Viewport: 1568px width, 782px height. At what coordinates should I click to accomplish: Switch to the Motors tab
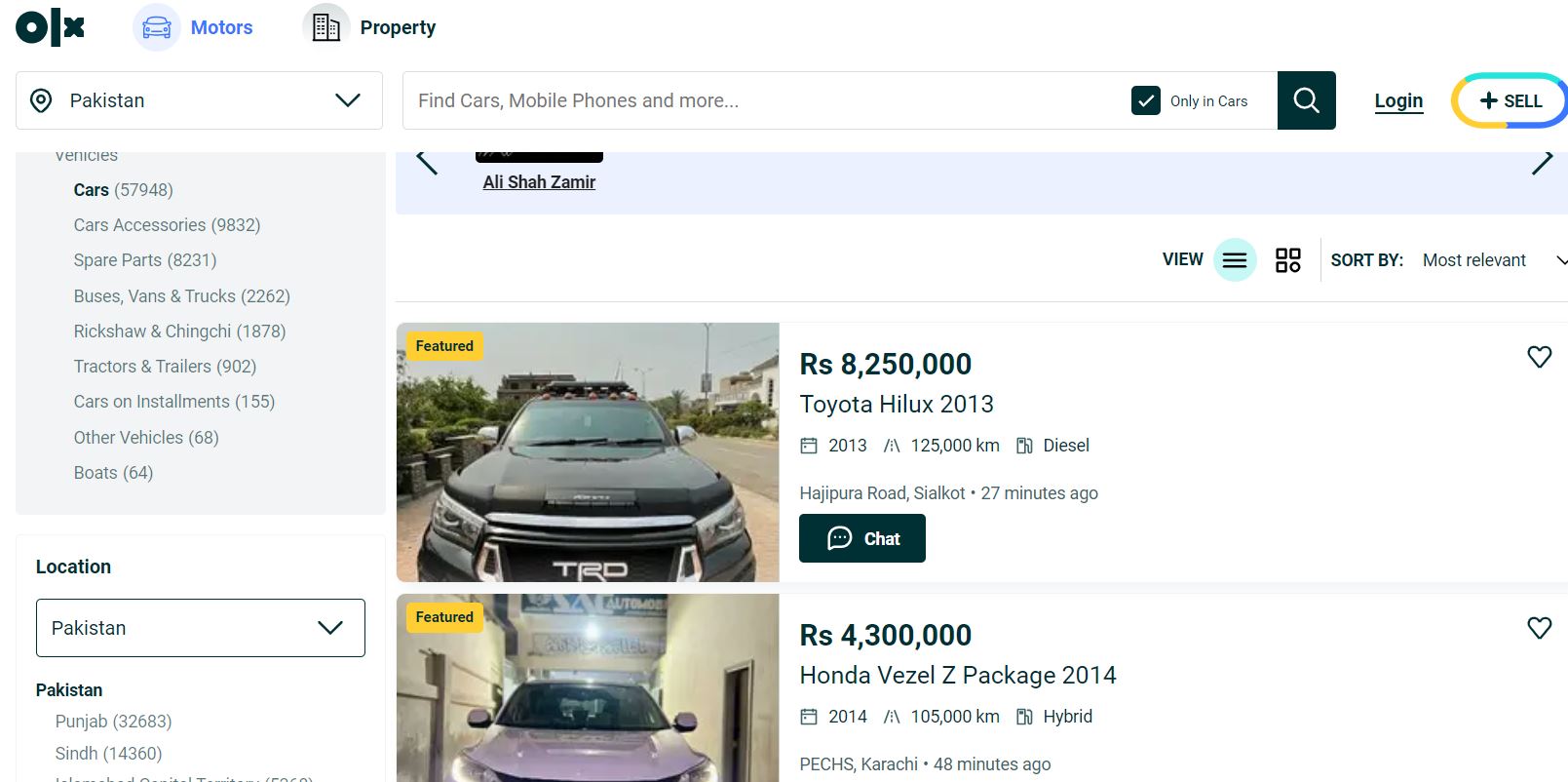point(196,27)
